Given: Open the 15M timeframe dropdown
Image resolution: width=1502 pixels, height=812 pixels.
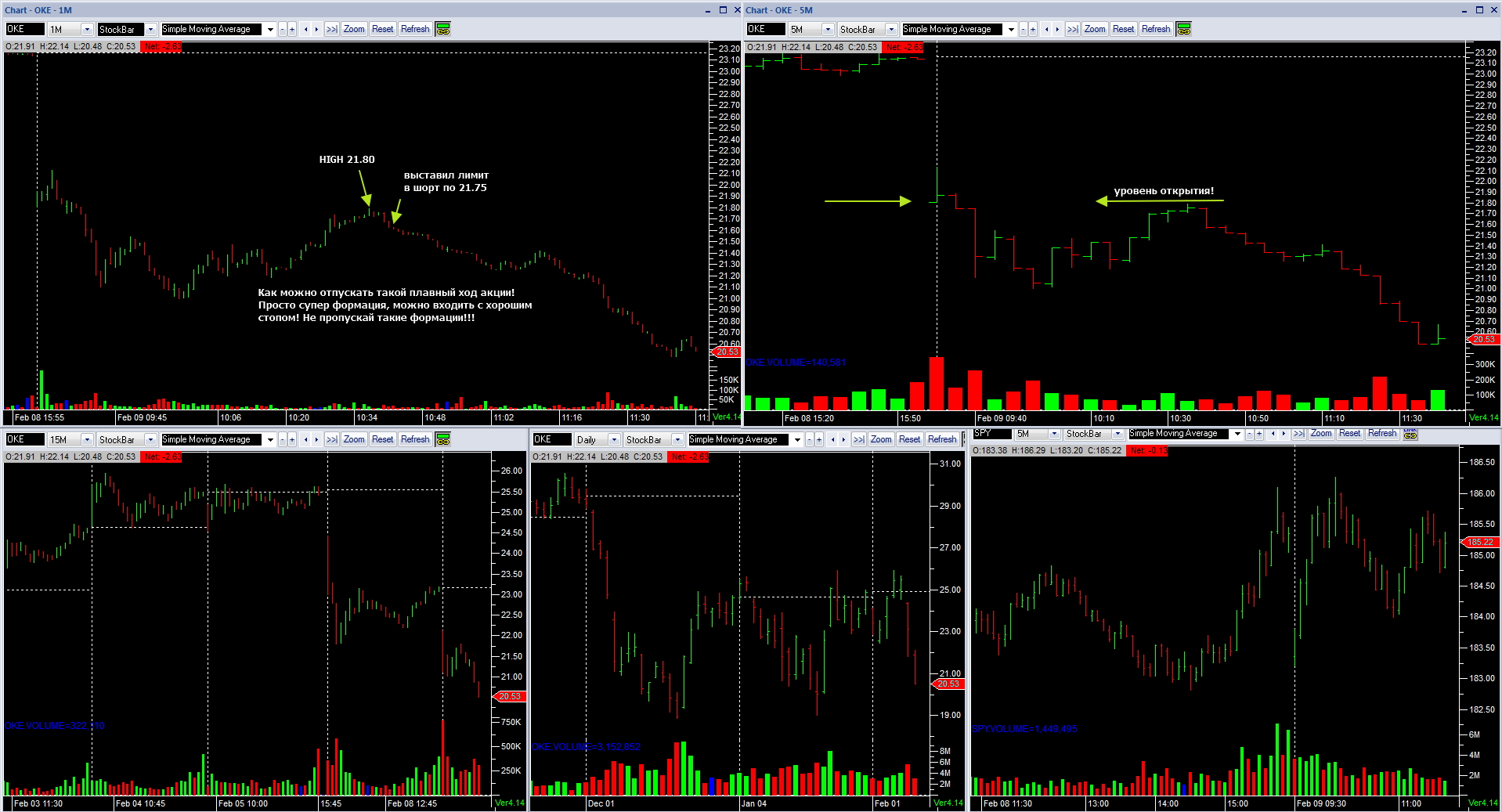Looking at the screenshot, I should pos(87,439).
